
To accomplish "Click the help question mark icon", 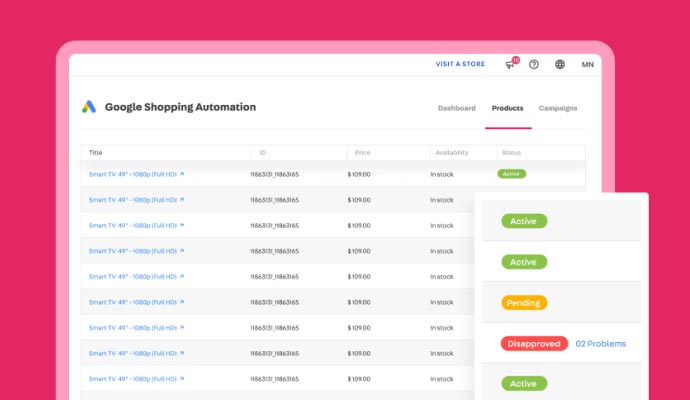I will (534, 64).
